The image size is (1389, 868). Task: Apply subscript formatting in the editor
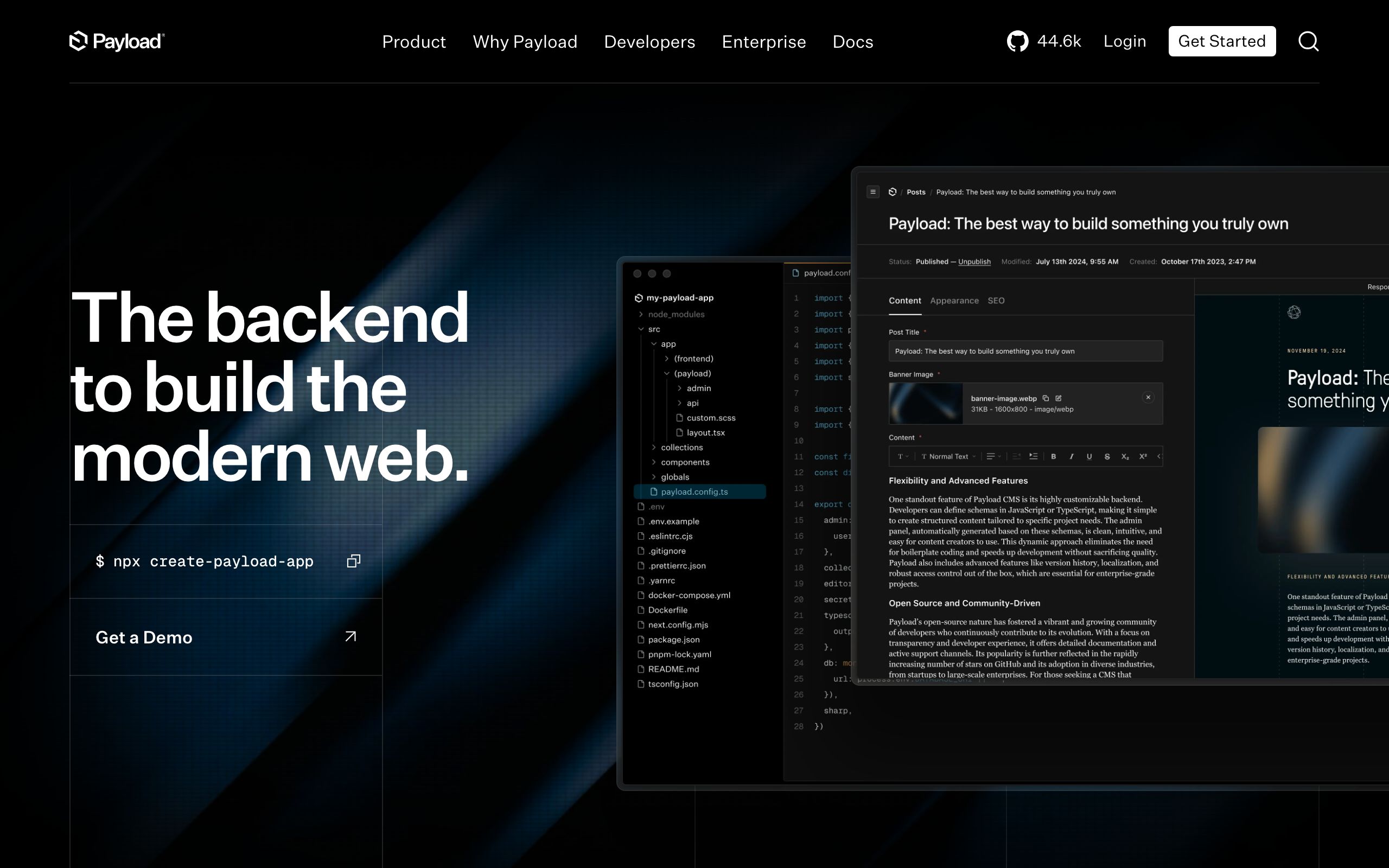1125,456
